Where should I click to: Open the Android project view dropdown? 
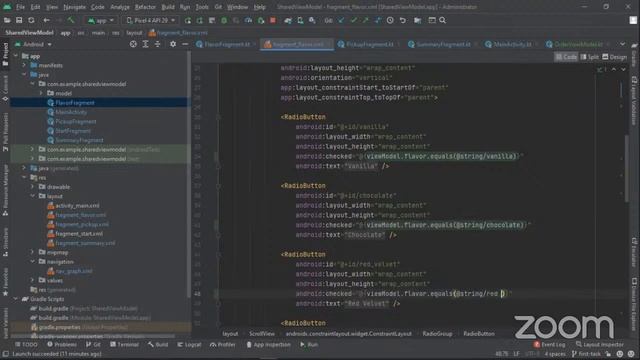click(x=33, y=44)
